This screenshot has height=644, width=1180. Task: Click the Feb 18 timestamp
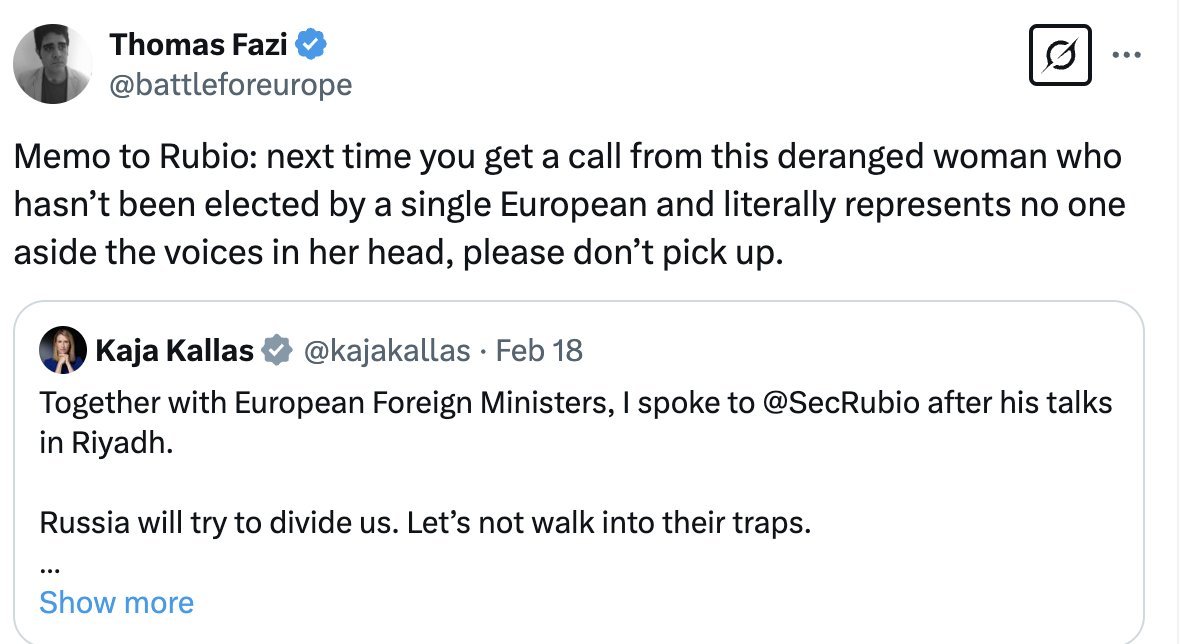[539, 351]
